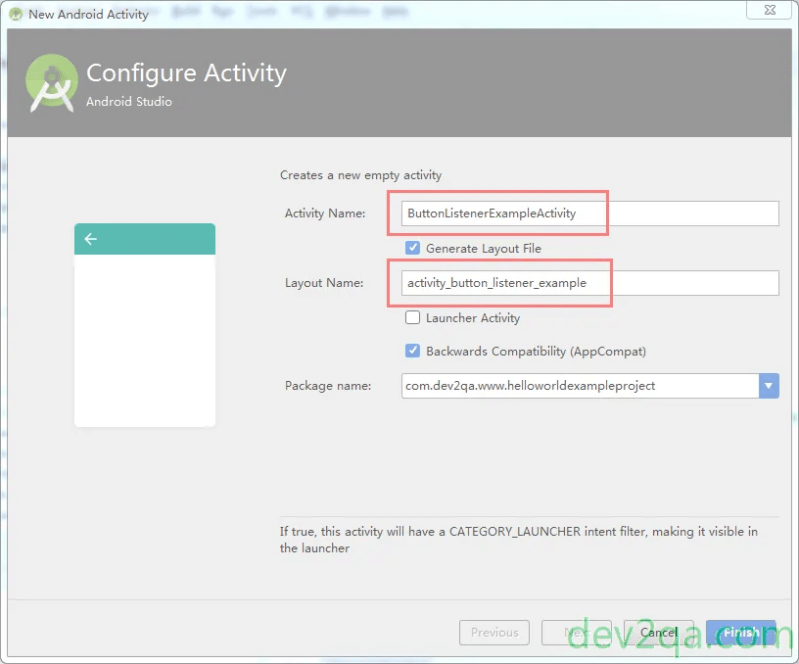The image size is (799, 664).
Task: Close the New Android Activity dialog
Action: pos(769,10)
